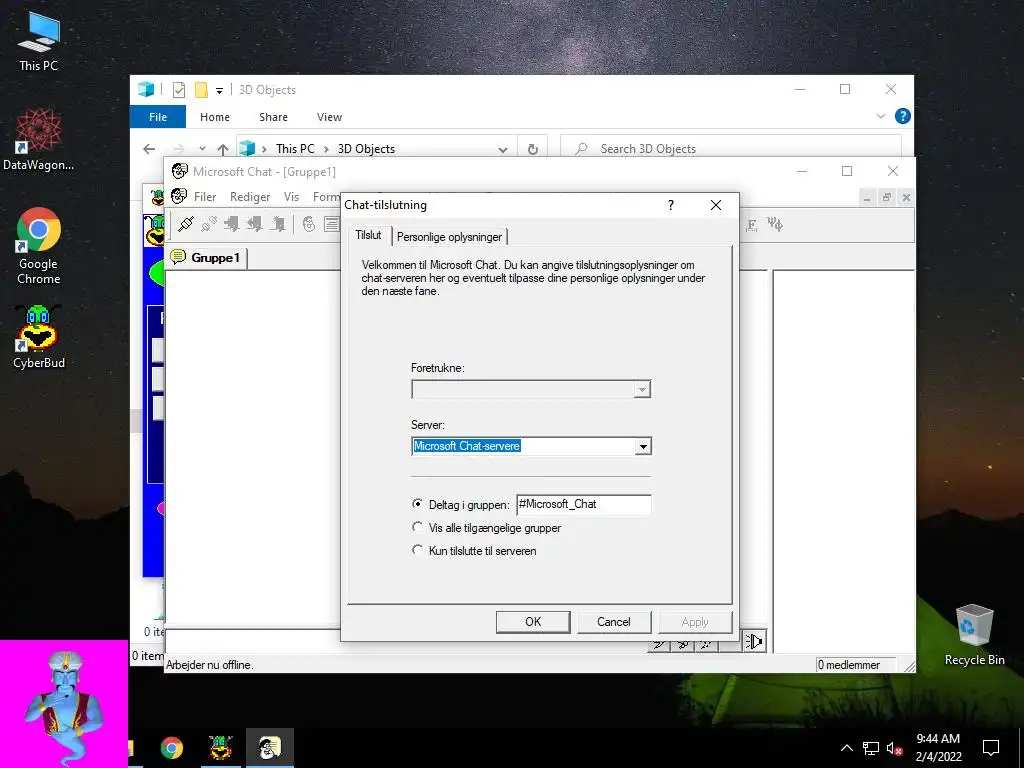This screenshot has width=1024, height=768.
Task: Click the Connect plug icon in Microsoft Chat toolbar
Action: 185,224
